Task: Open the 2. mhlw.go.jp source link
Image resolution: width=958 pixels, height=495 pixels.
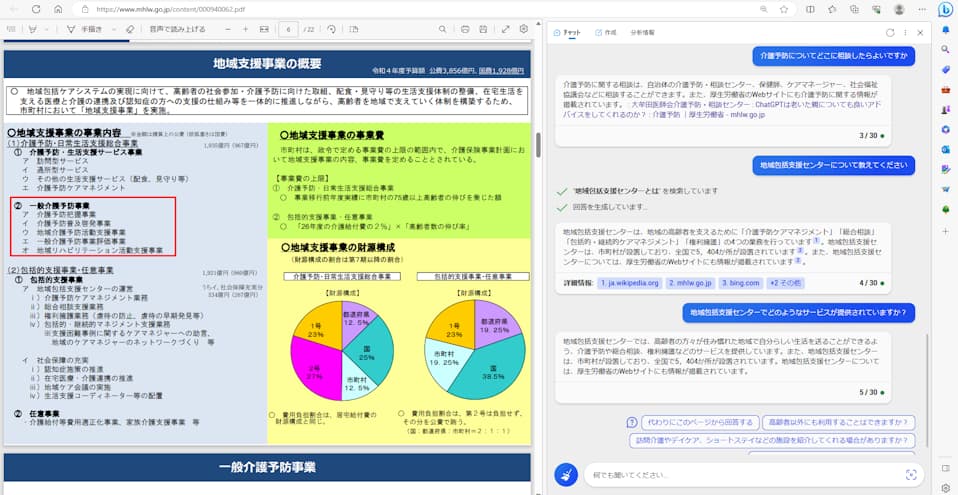Action: pyautogui.click(x=690, y=283)
